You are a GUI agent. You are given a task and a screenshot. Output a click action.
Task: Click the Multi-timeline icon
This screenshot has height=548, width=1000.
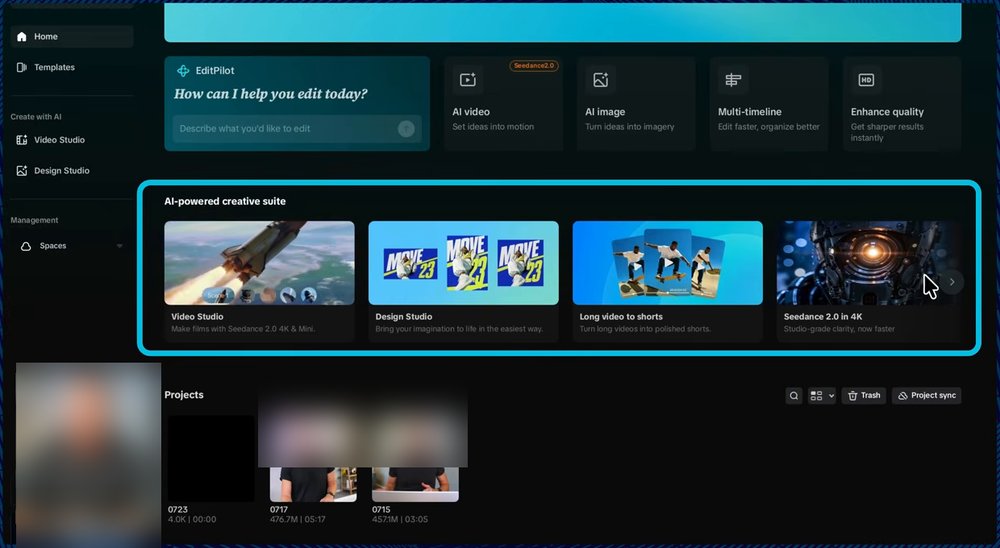tap(733, 80)
